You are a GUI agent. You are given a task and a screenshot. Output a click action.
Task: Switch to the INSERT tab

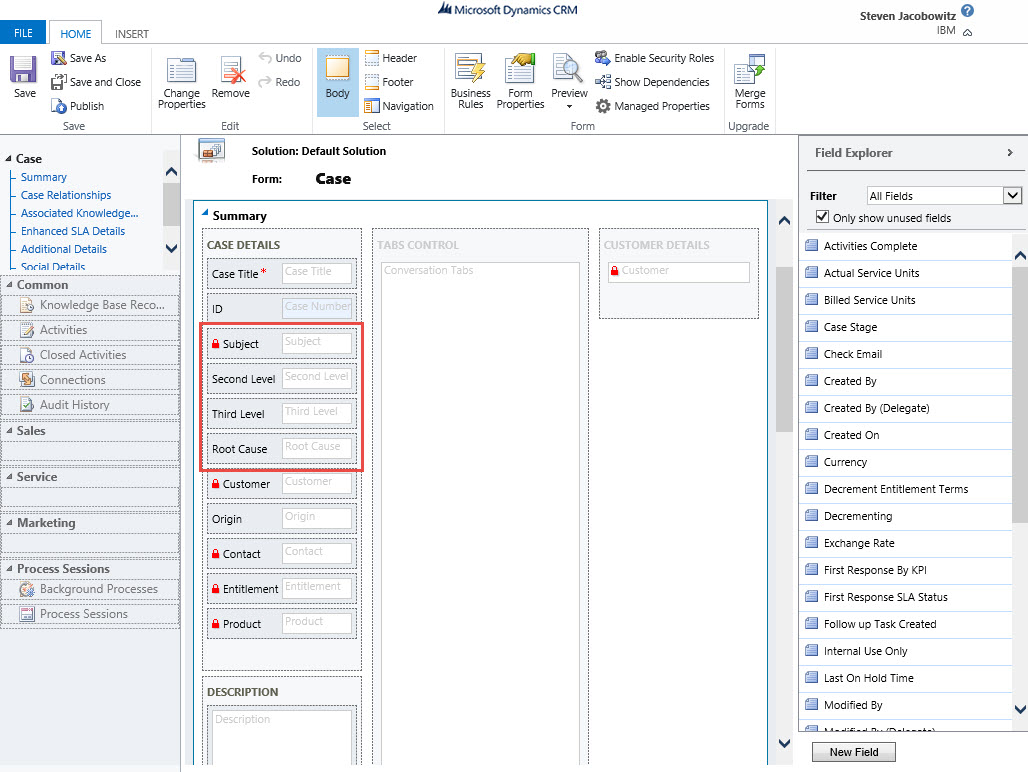(131, 34)
